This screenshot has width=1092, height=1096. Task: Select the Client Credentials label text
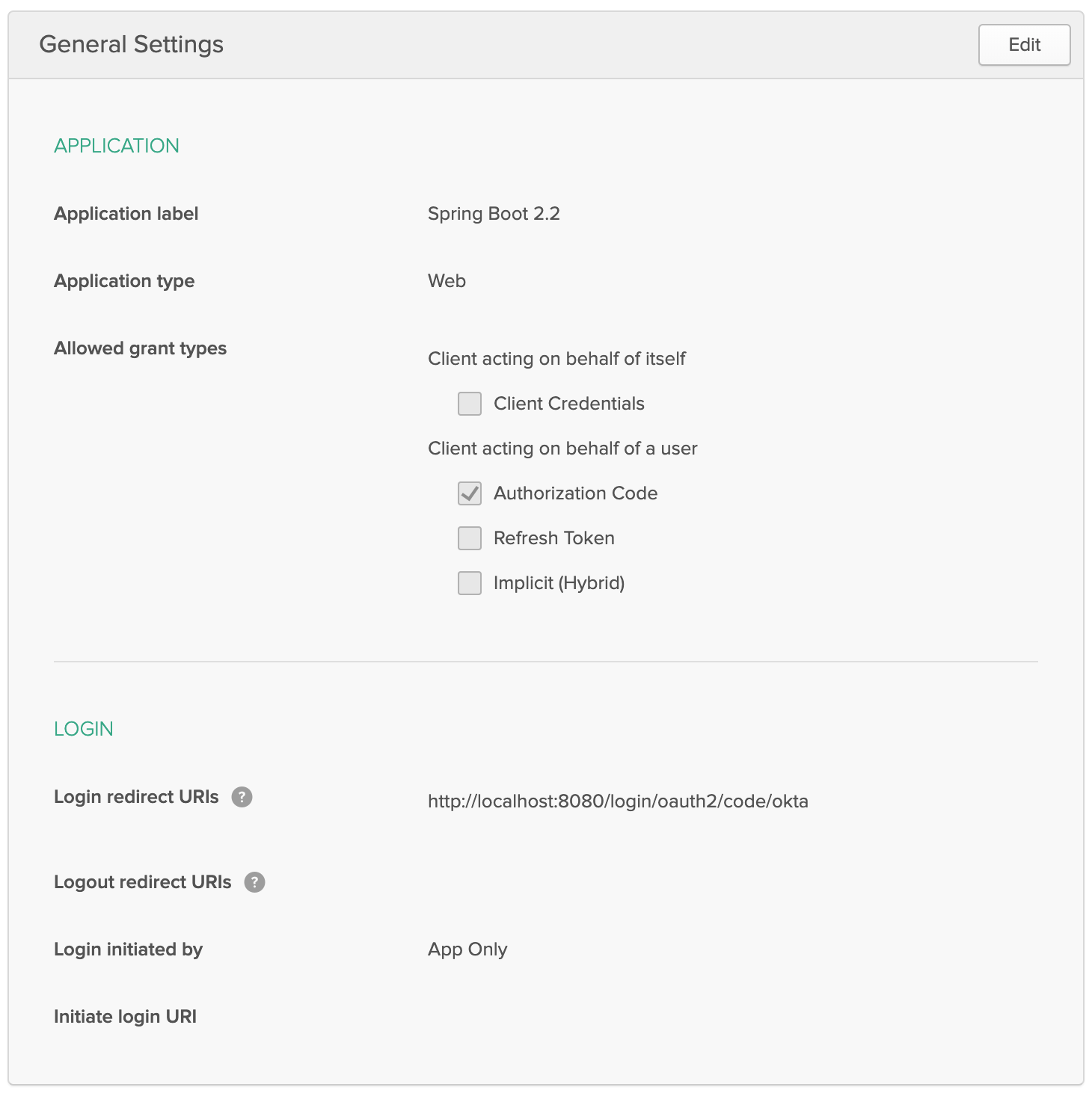tap(568, 404)
